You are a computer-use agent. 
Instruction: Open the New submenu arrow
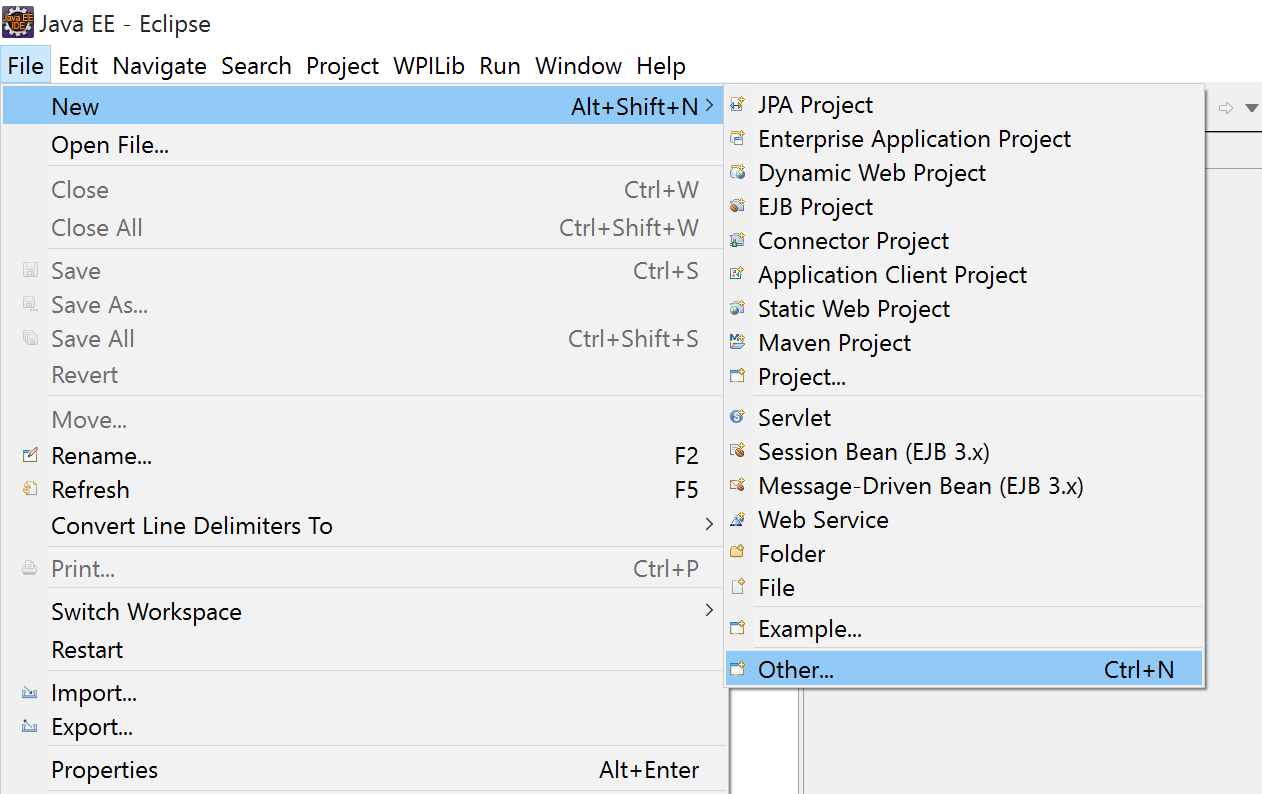(x=709, y=104)
